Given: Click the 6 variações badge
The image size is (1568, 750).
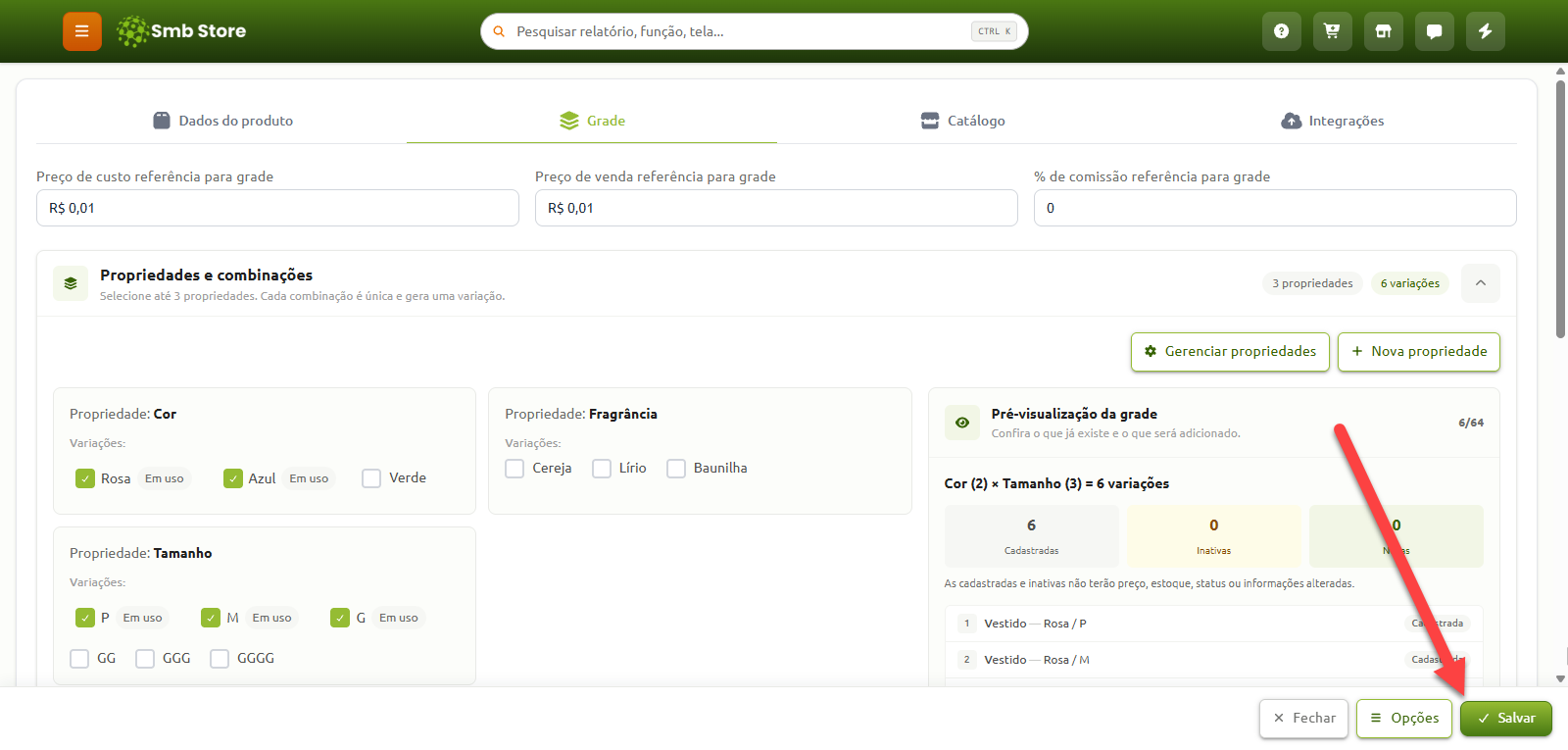Looking at the screenshot, I should [x=1410, y=283].
